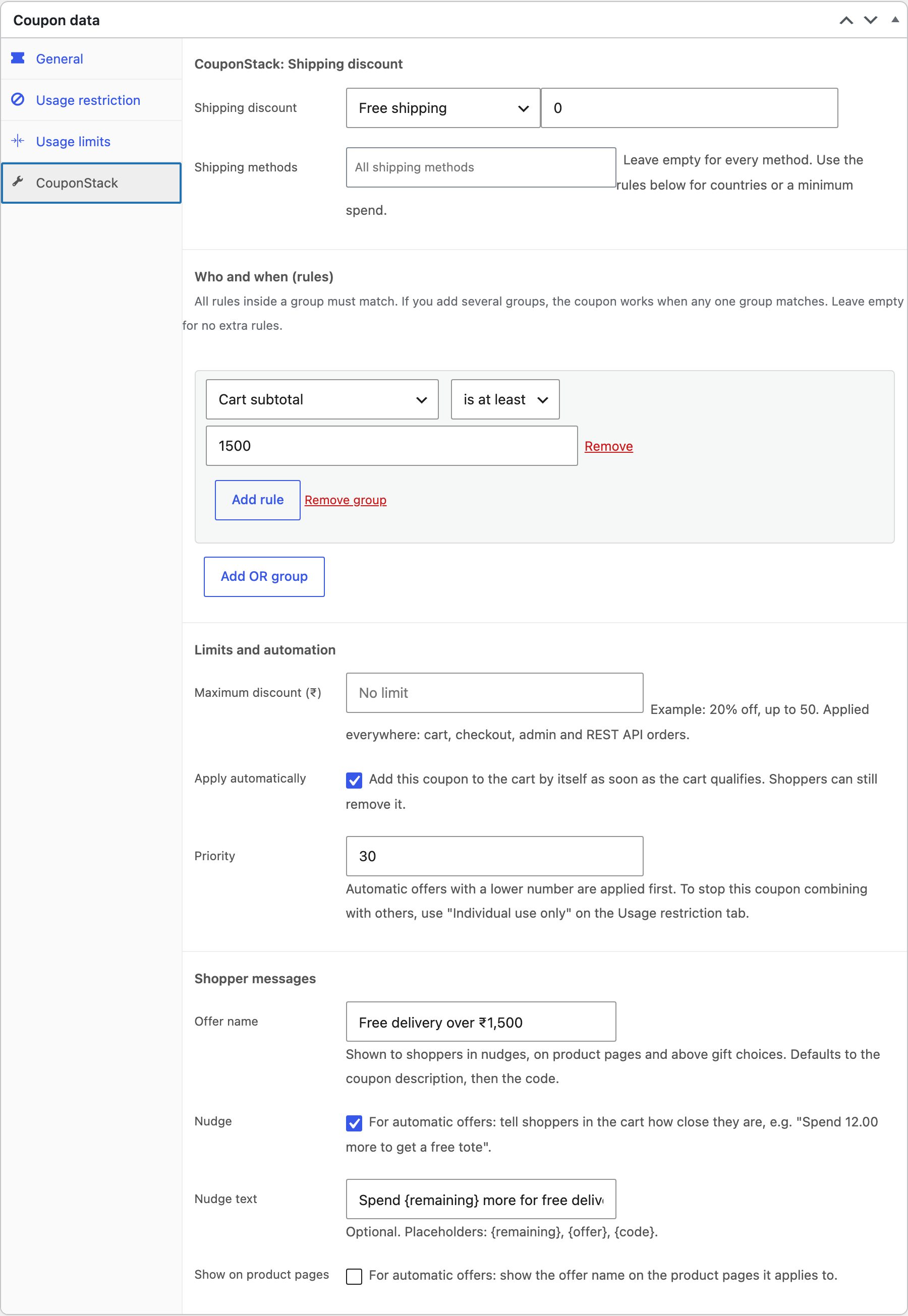Click the 'Apply automatically' label
The height and width of the screenshot is (1316, 908).
(250, 779)
